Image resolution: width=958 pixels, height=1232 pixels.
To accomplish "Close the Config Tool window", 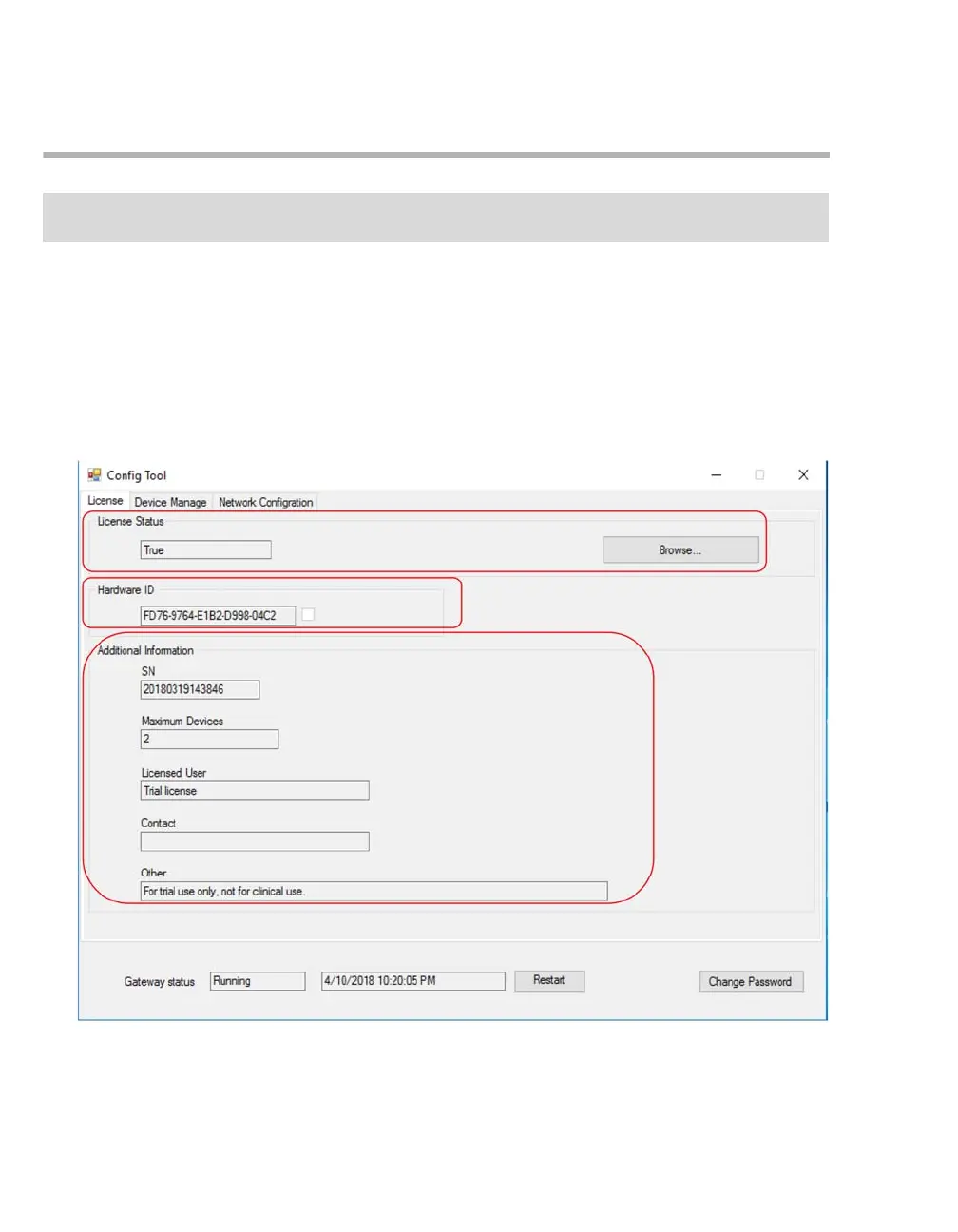I will point(803,474).
